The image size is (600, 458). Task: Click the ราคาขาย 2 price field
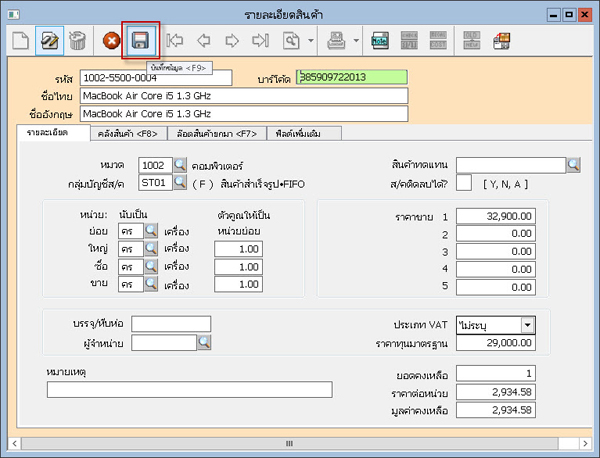[496, 233]
